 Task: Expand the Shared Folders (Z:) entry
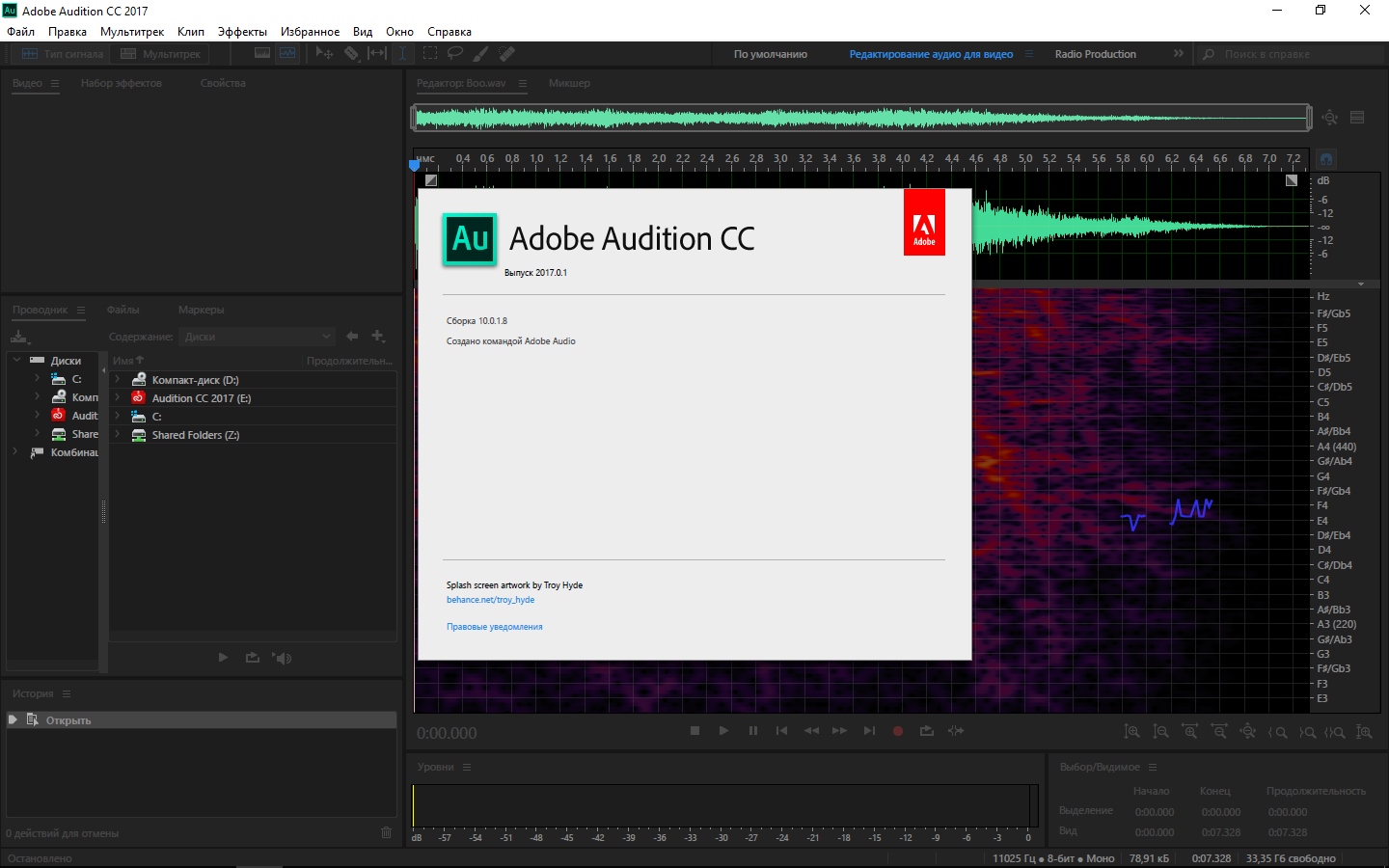[x=118, y=435]
